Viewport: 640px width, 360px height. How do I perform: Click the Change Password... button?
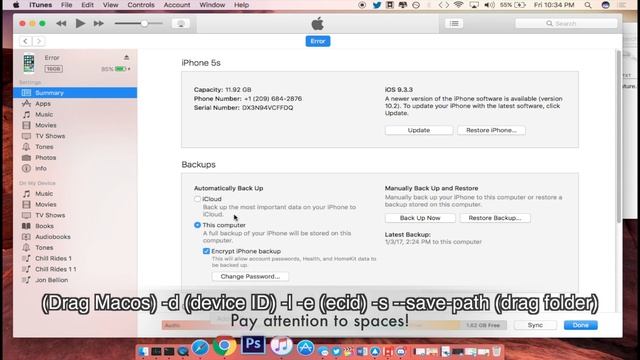pos(250,276)
